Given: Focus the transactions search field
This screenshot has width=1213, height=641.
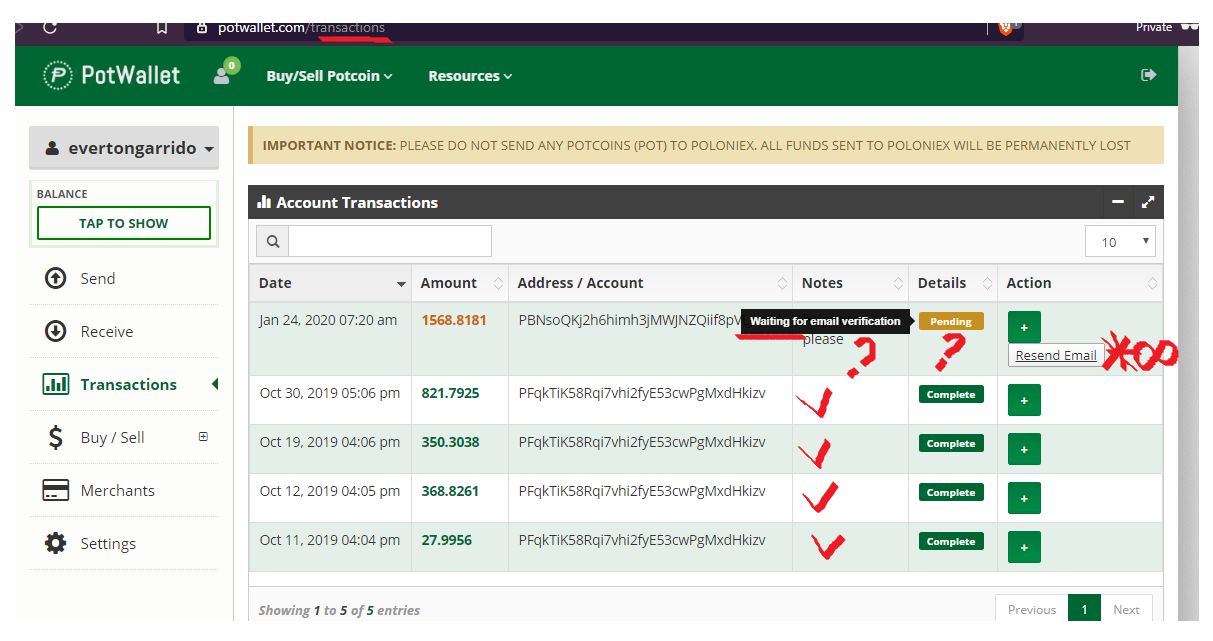Looking at the screenshot, I should point(390,241).
